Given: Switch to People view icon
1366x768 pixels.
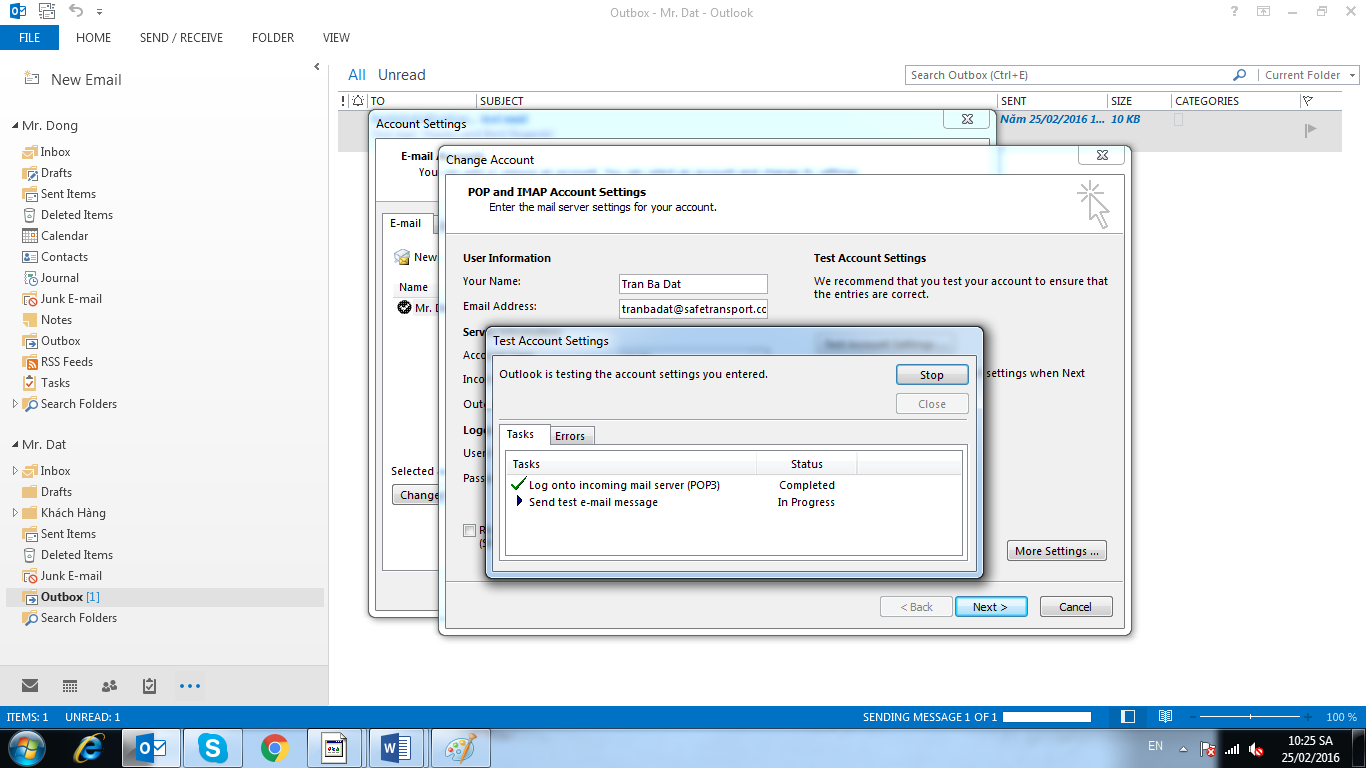Looking at the screenshot, I should (x=110, y=686).
